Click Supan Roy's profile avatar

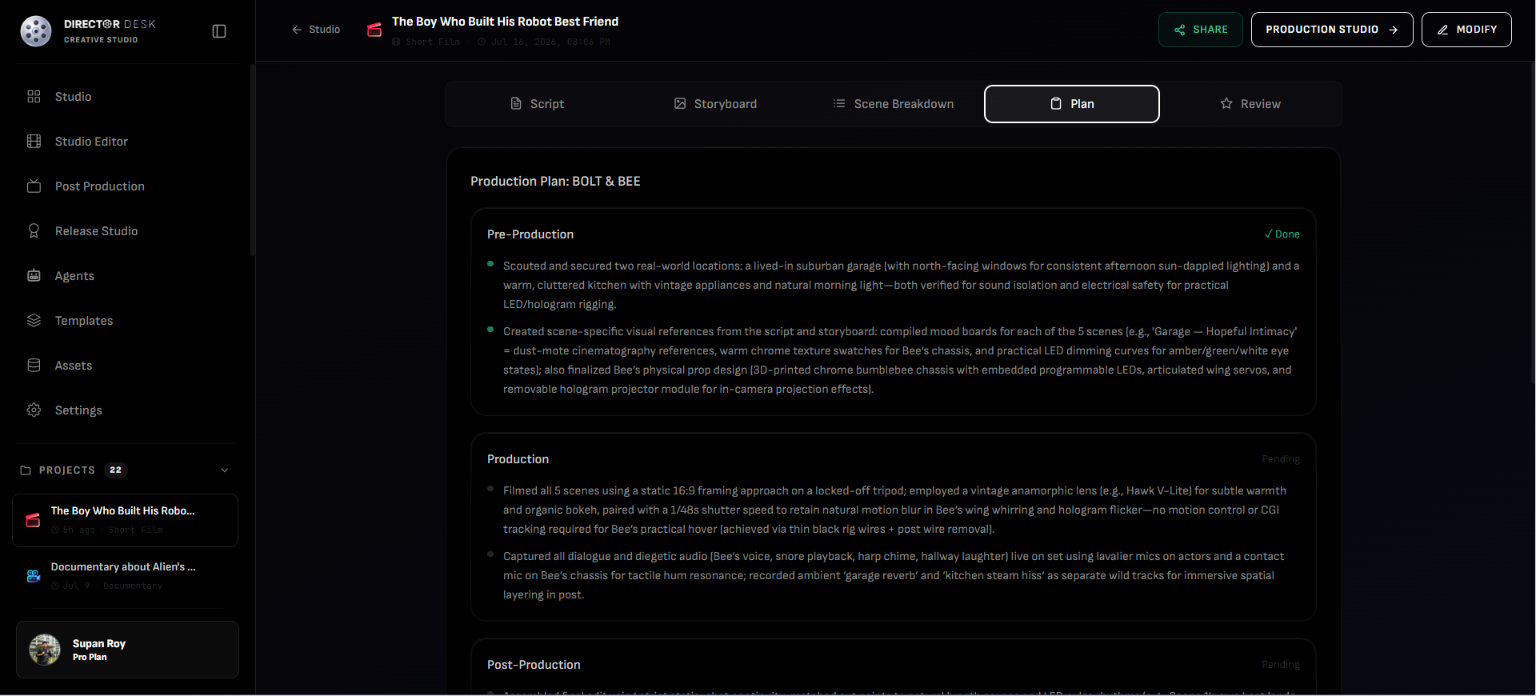[x=45, y=650]
